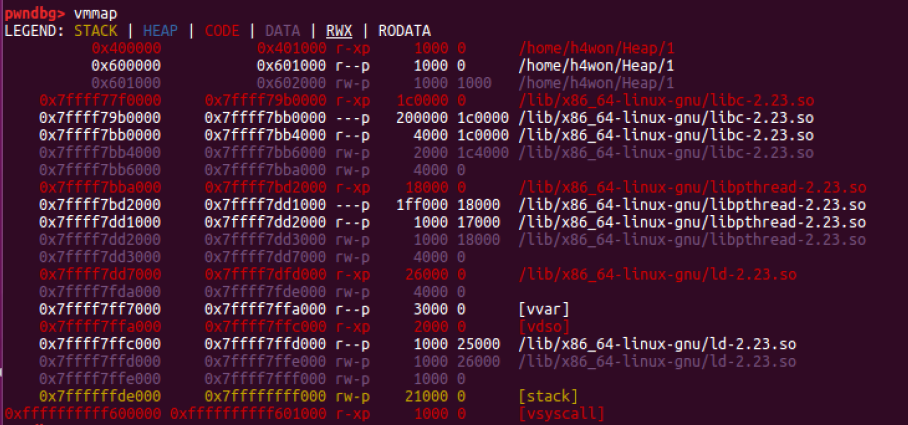
Task: Click the size value 1c0000
Action: click(422, 100)
